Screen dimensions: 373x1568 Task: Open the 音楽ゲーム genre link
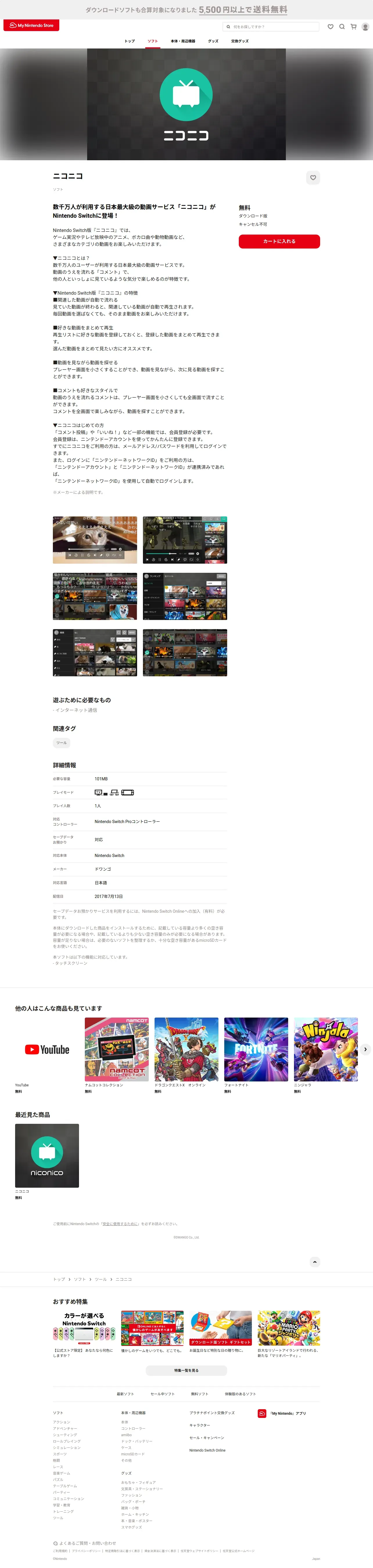pos(62,1473)
